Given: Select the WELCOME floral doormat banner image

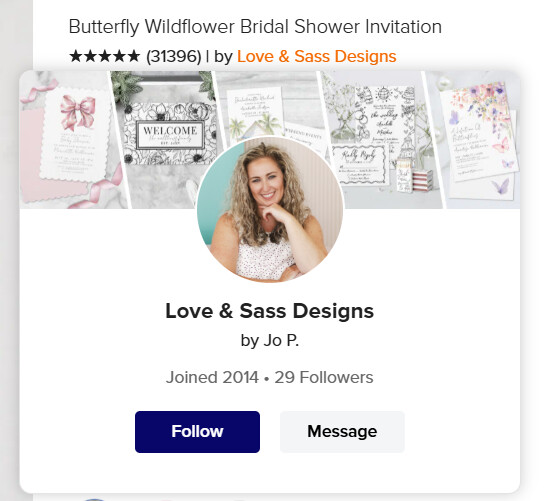Looking at the screenshot, I should click(165, 140).
